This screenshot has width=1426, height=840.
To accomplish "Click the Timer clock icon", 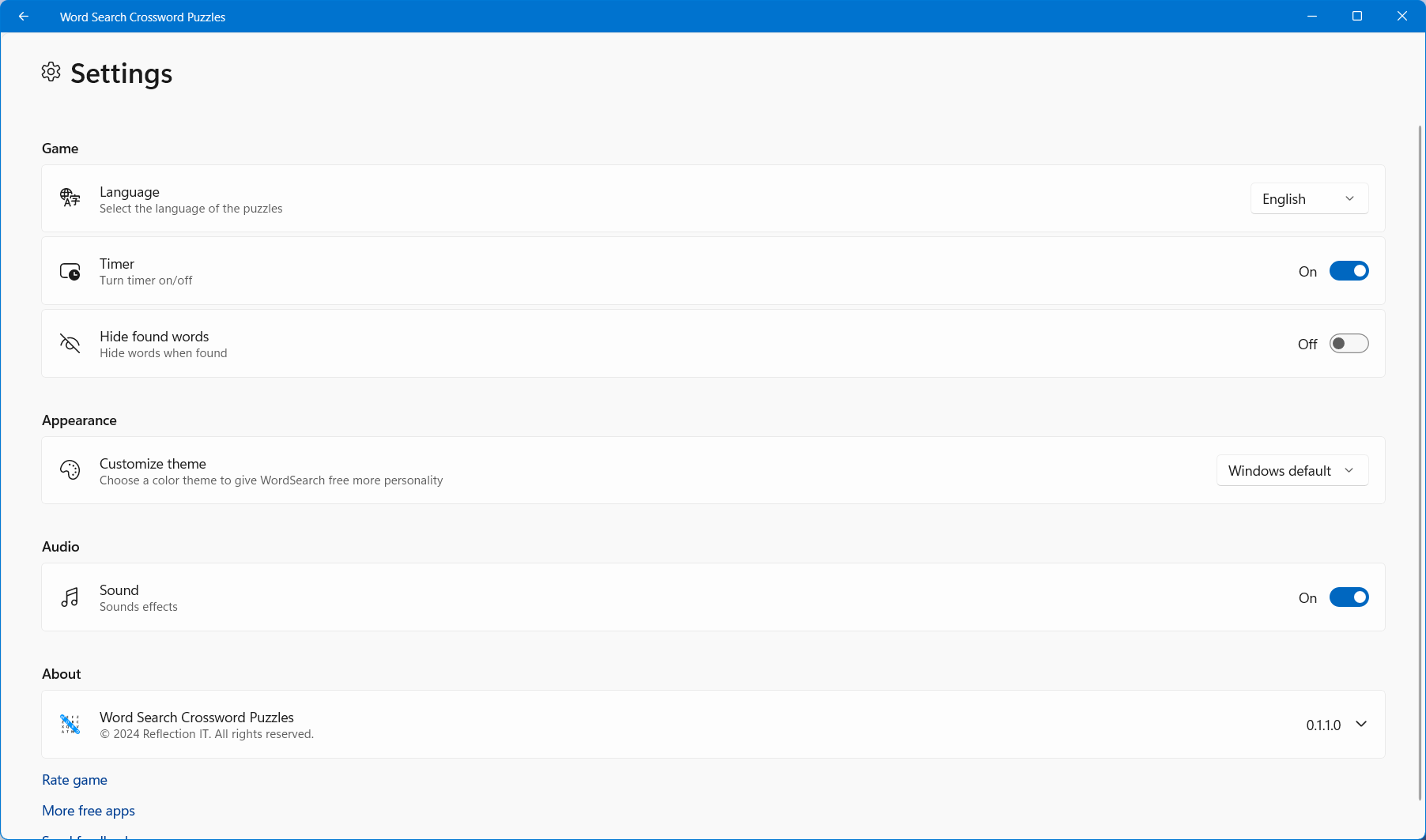I will 70,270.
